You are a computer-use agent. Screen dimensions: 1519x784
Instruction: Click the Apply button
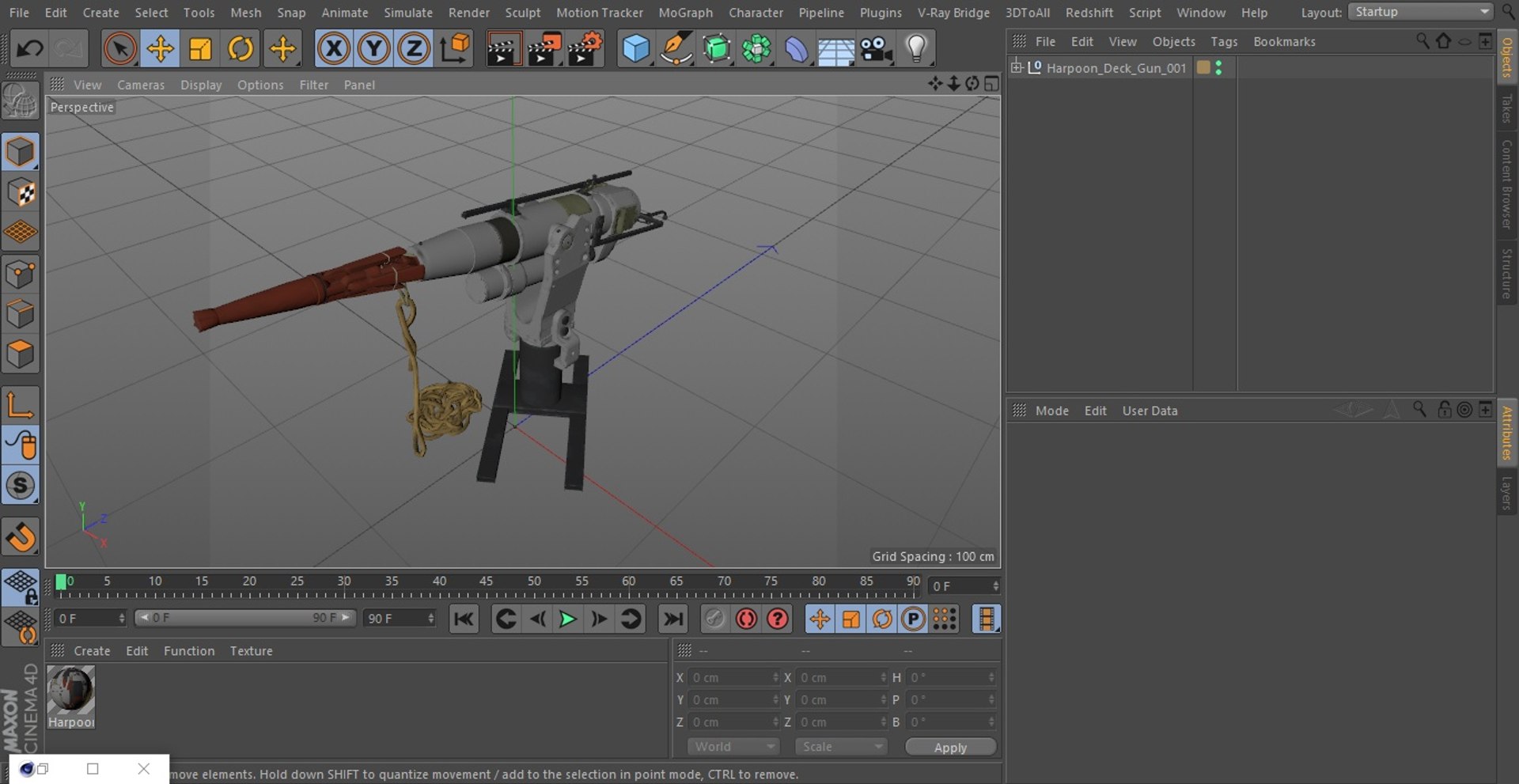(950, 748)
